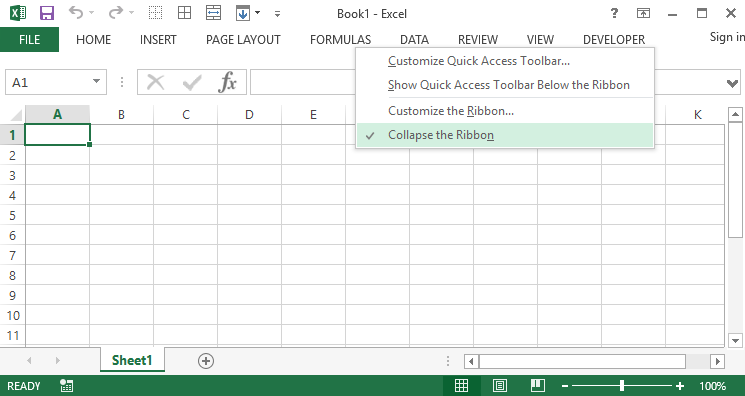Screen dimensions: 745x396
Task: Go to previous sheet tab arrow
Action: tap(29, 361)
